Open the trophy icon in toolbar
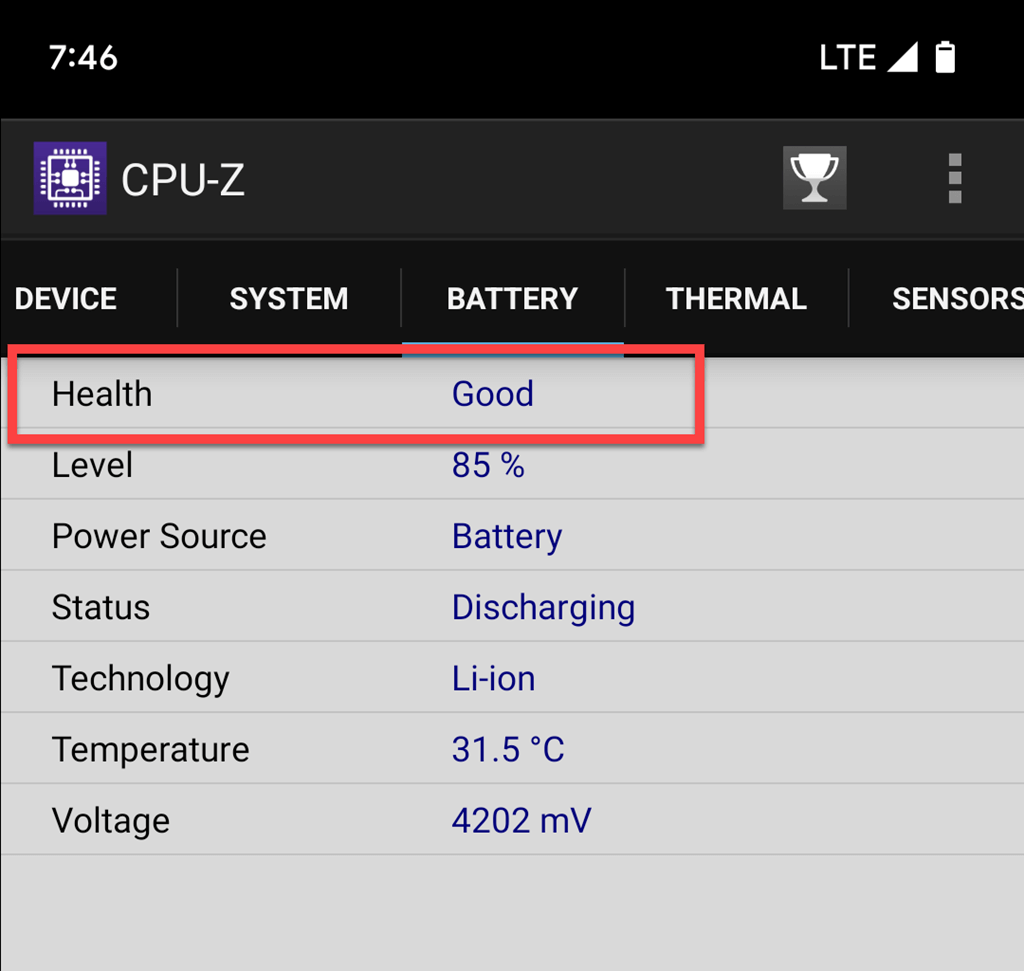The image size is (1024, 971). click(x=814, y=179)
